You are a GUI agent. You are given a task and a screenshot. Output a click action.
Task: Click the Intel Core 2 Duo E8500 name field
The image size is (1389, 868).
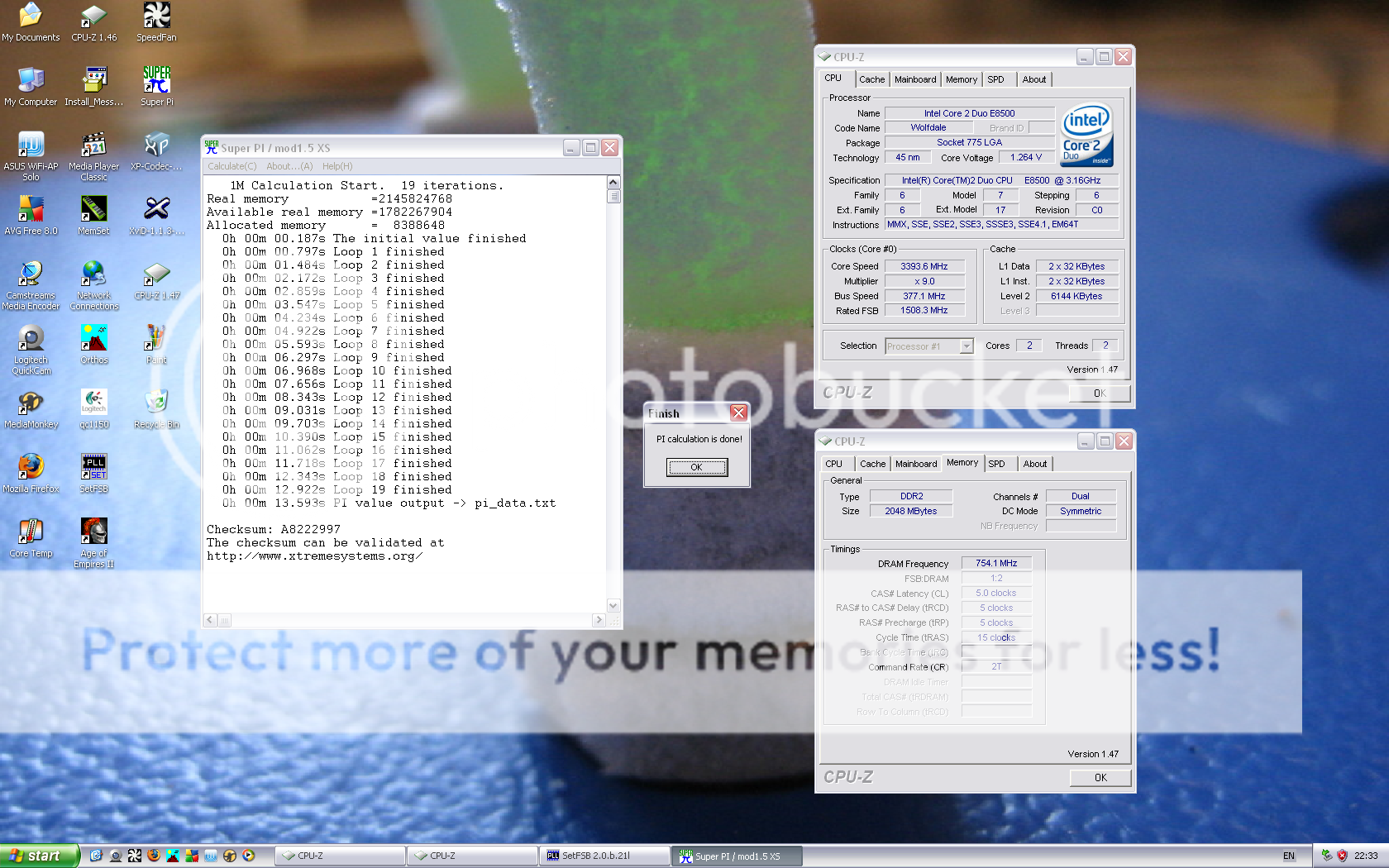coord(969,113)
